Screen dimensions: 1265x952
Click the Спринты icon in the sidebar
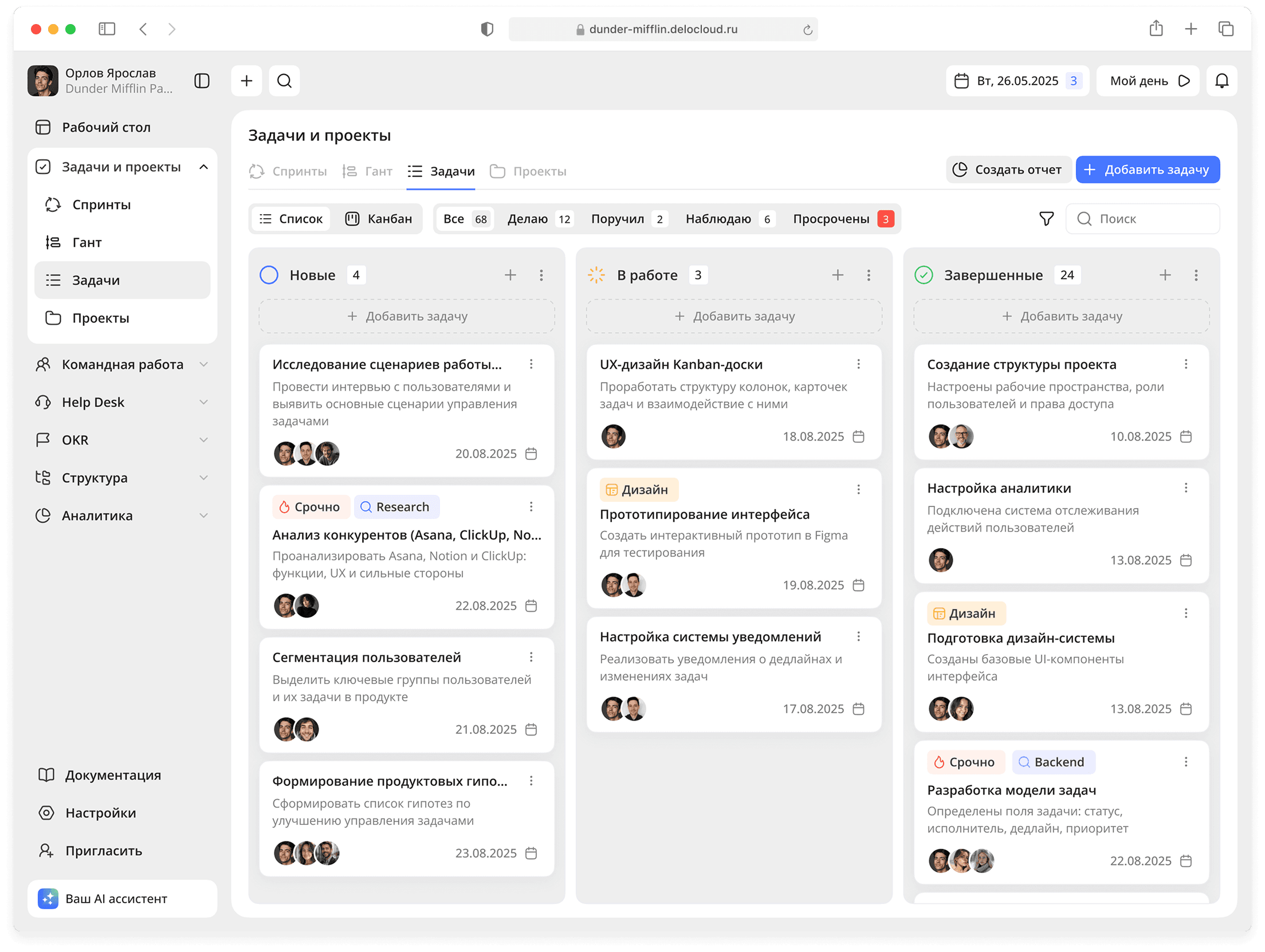[52, 204]
